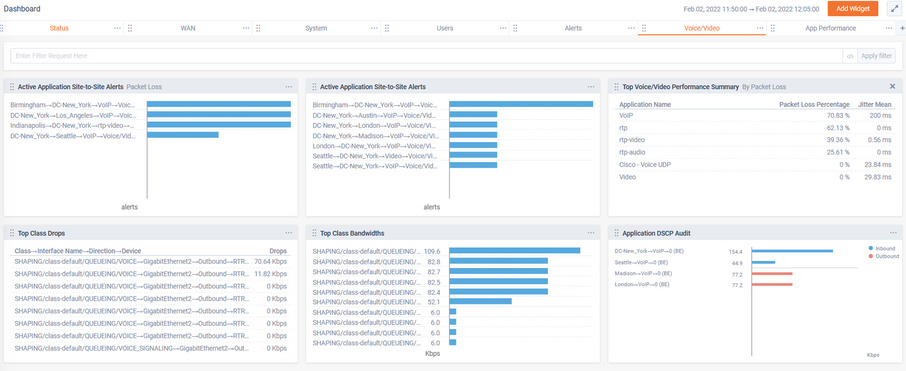Viewport: 906px width, 371px height.
Task: Sort by Packet Loss Percentage column
Action: pos(814,105)
